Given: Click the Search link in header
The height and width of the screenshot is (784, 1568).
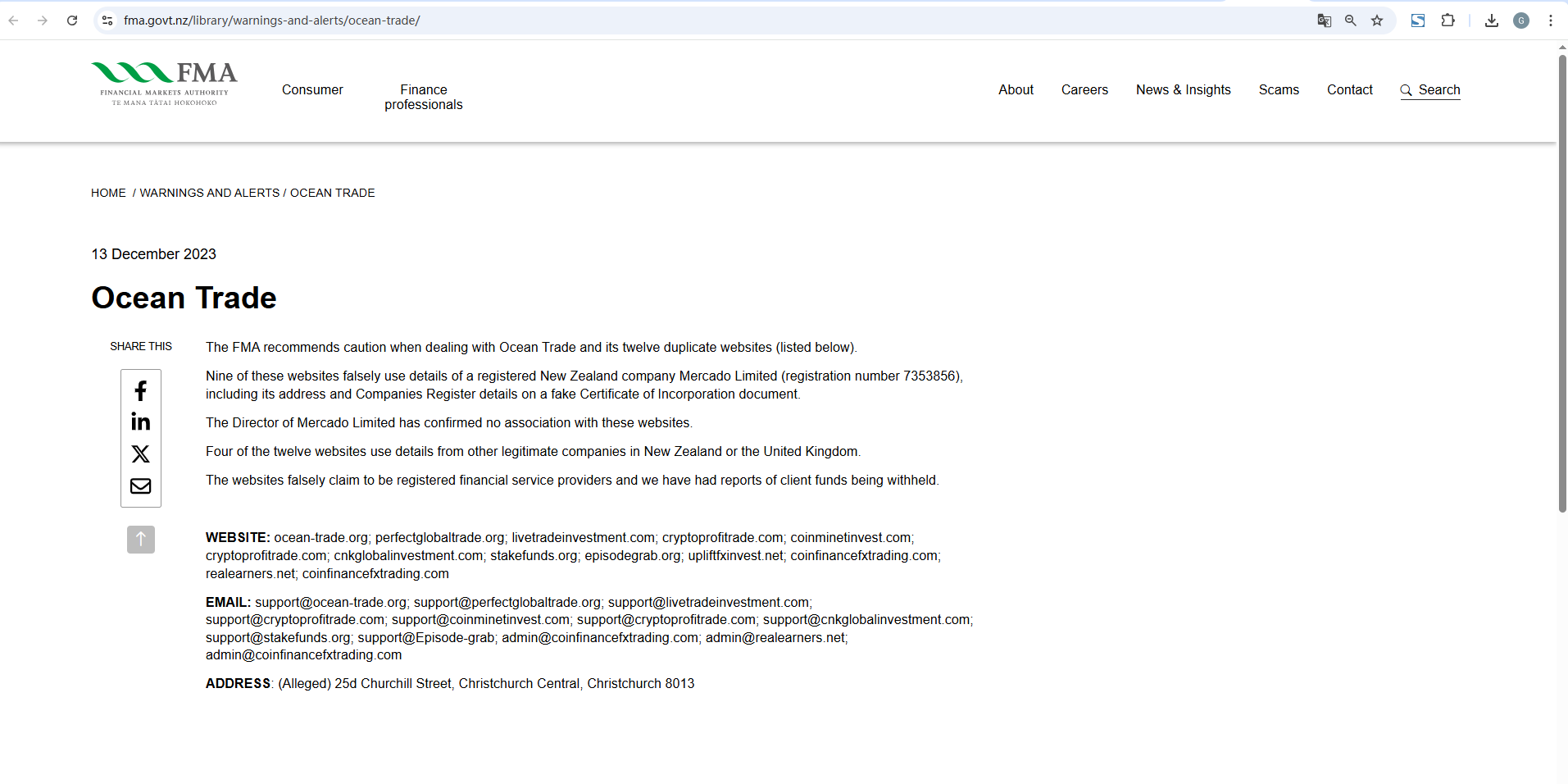Looking at the screenshot, I should (1430, 90).
